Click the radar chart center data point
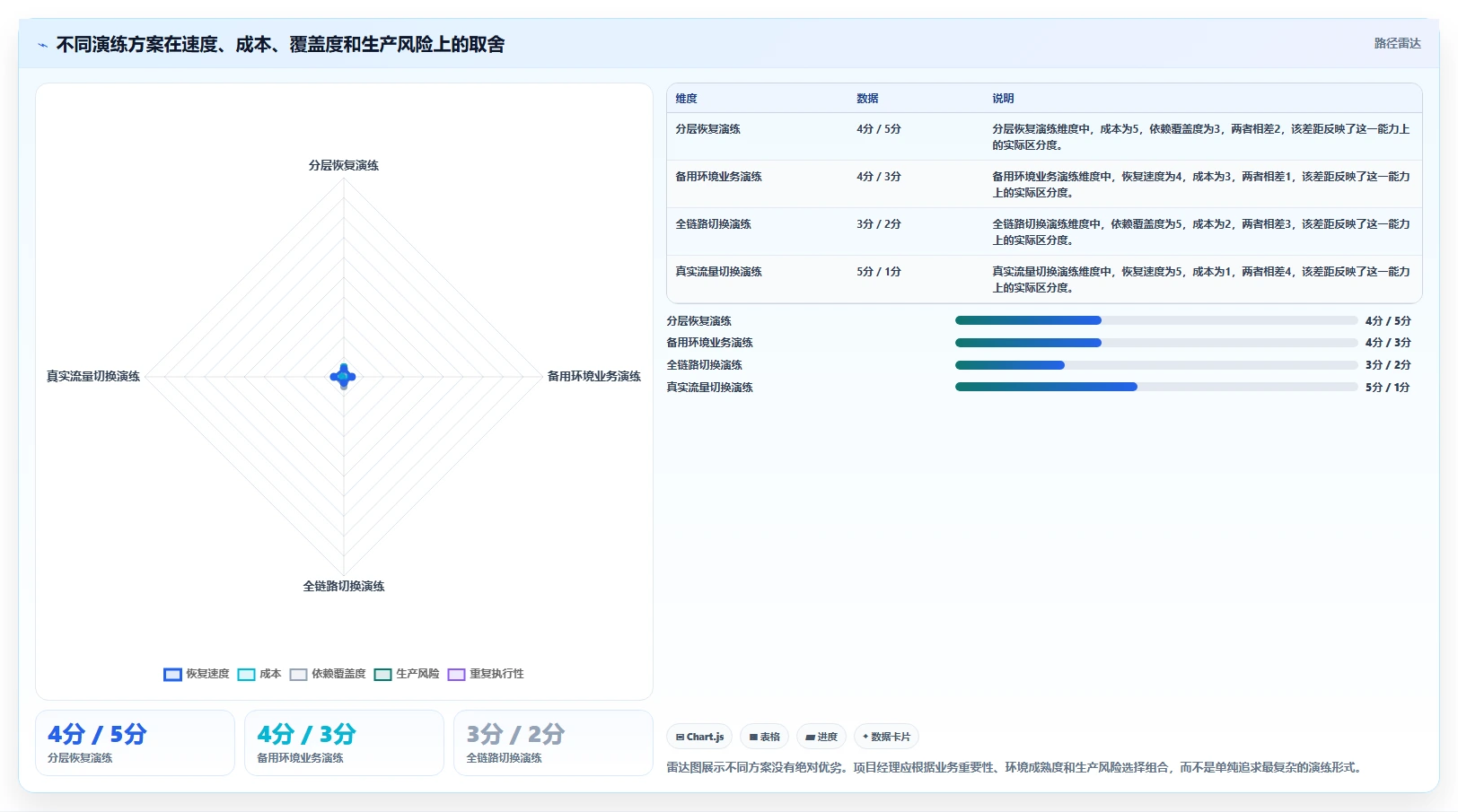1458x812 pixels. [343, 376]
